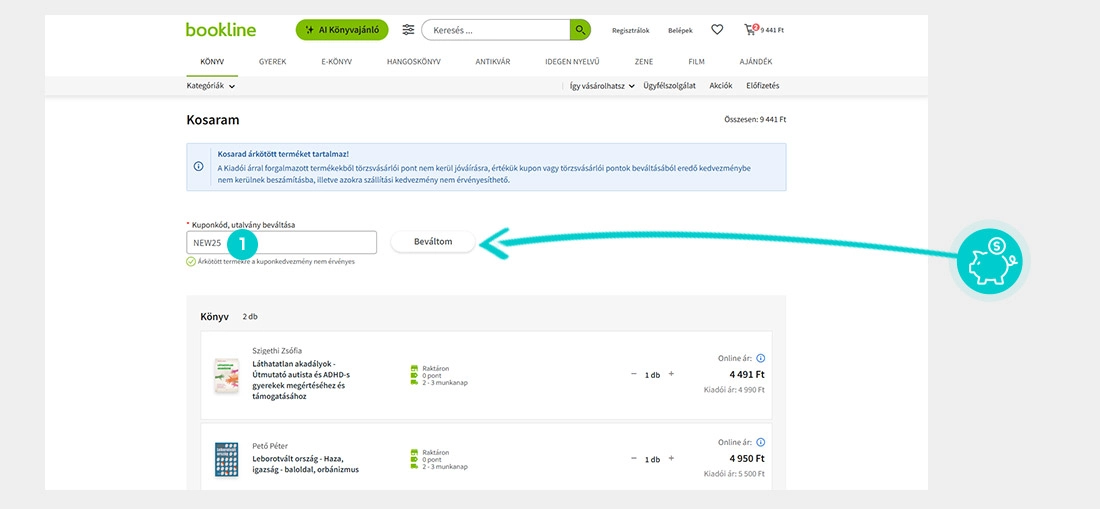Open the search filter sliders icon
Image resolution: width=1100 pixels, height=509 pixels.
tap(408, 30)
